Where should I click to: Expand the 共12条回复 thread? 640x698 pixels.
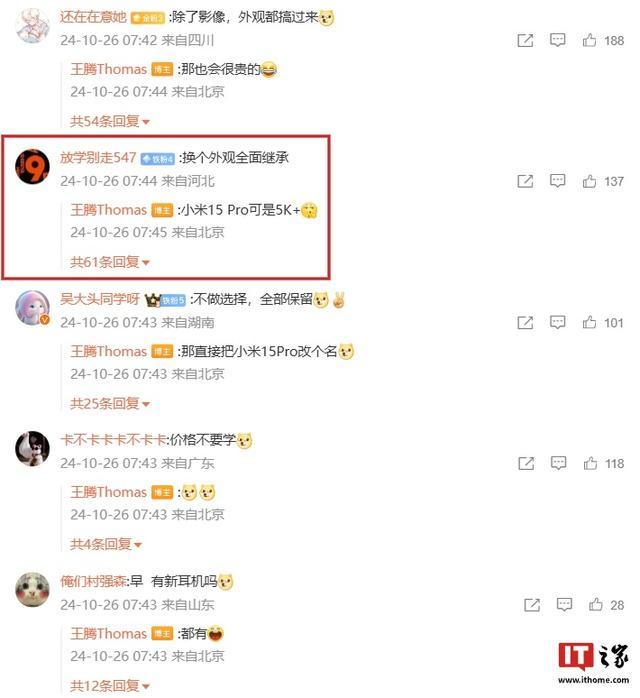pos(109,686)
